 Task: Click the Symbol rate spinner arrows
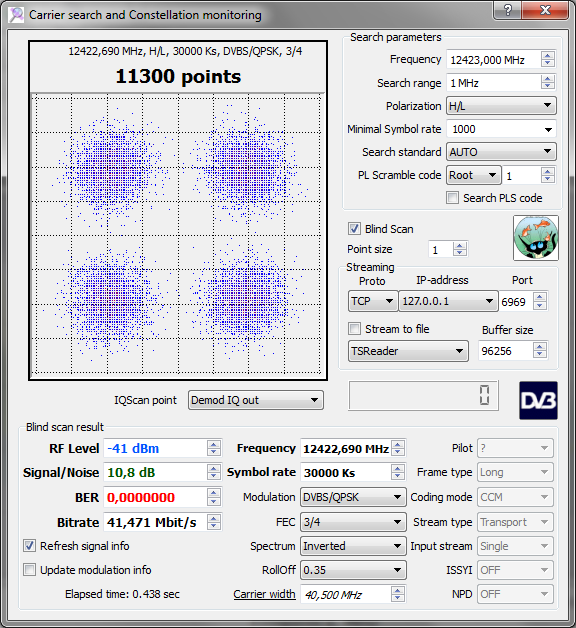(x=398, y=472)
